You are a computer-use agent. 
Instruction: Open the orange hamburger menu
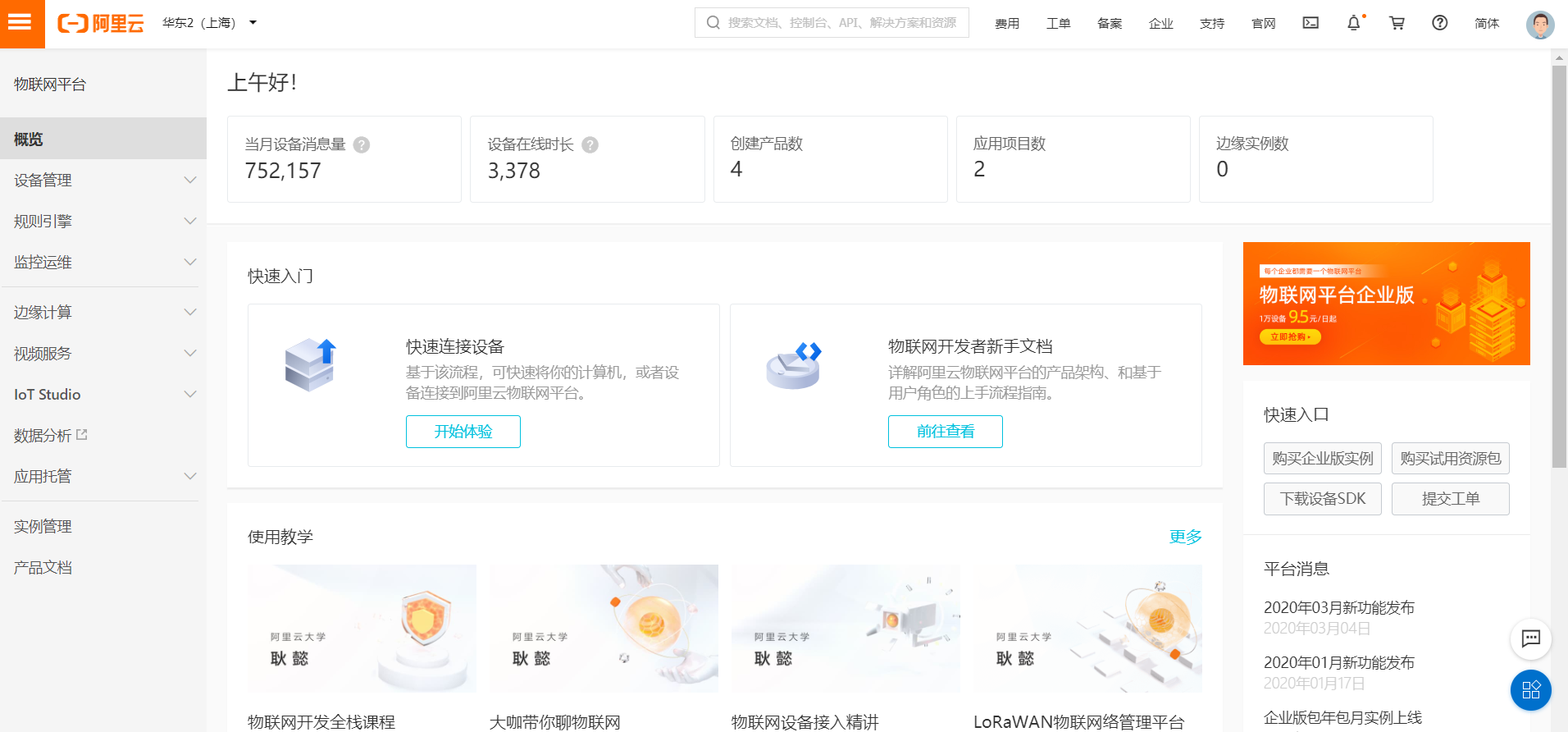coord(22,23)
